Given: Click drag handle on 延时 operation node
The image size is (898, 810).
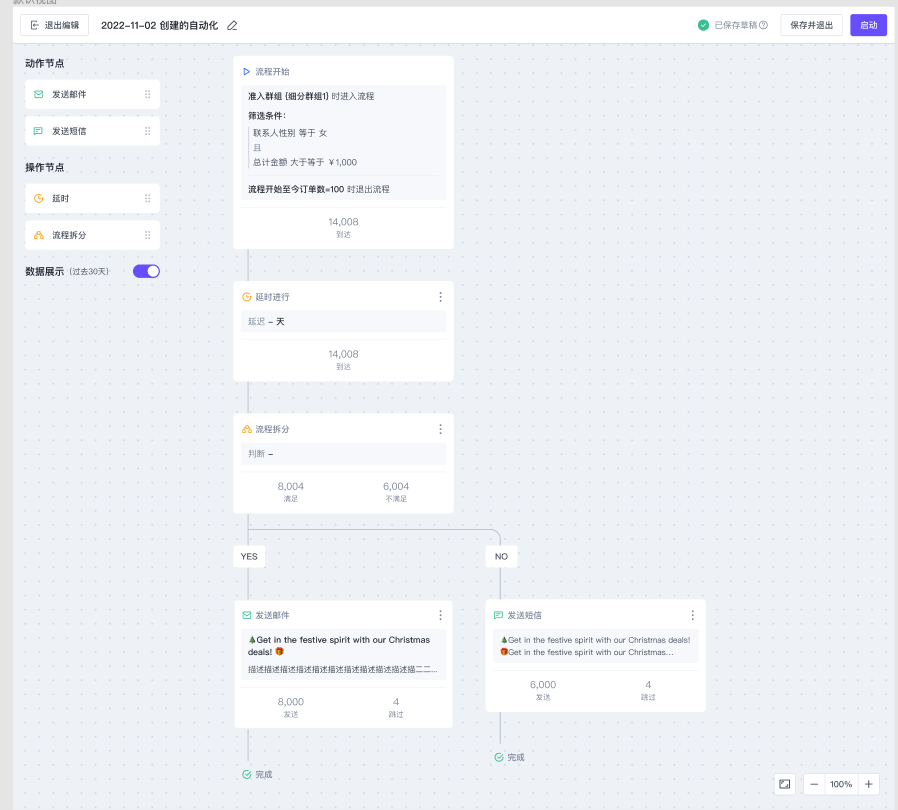Looking at the screenshot, I should pyautogui.click(x=148, y=199).
